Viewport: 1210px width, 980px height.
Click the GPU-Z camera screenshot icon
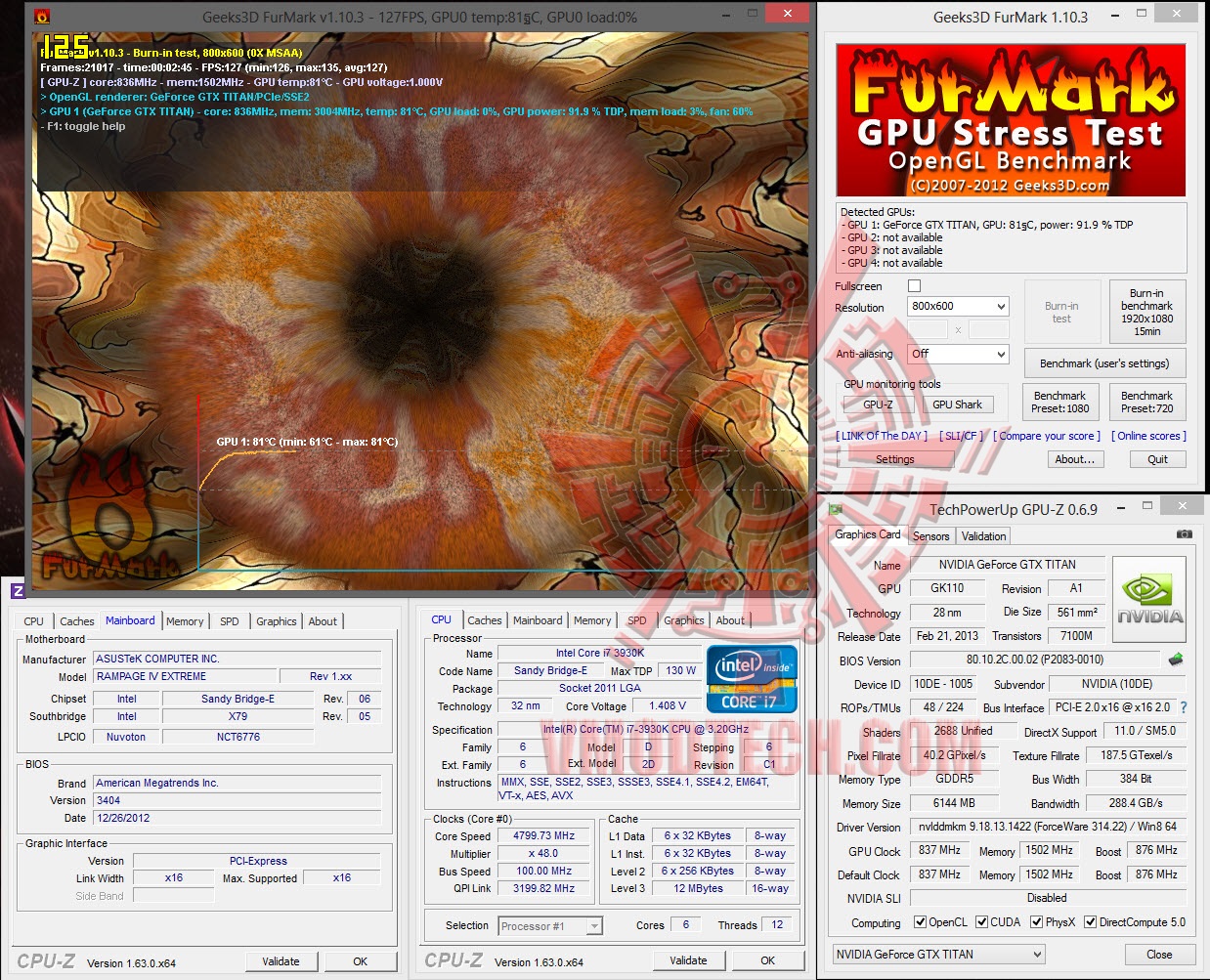[x=1184, y=534]
